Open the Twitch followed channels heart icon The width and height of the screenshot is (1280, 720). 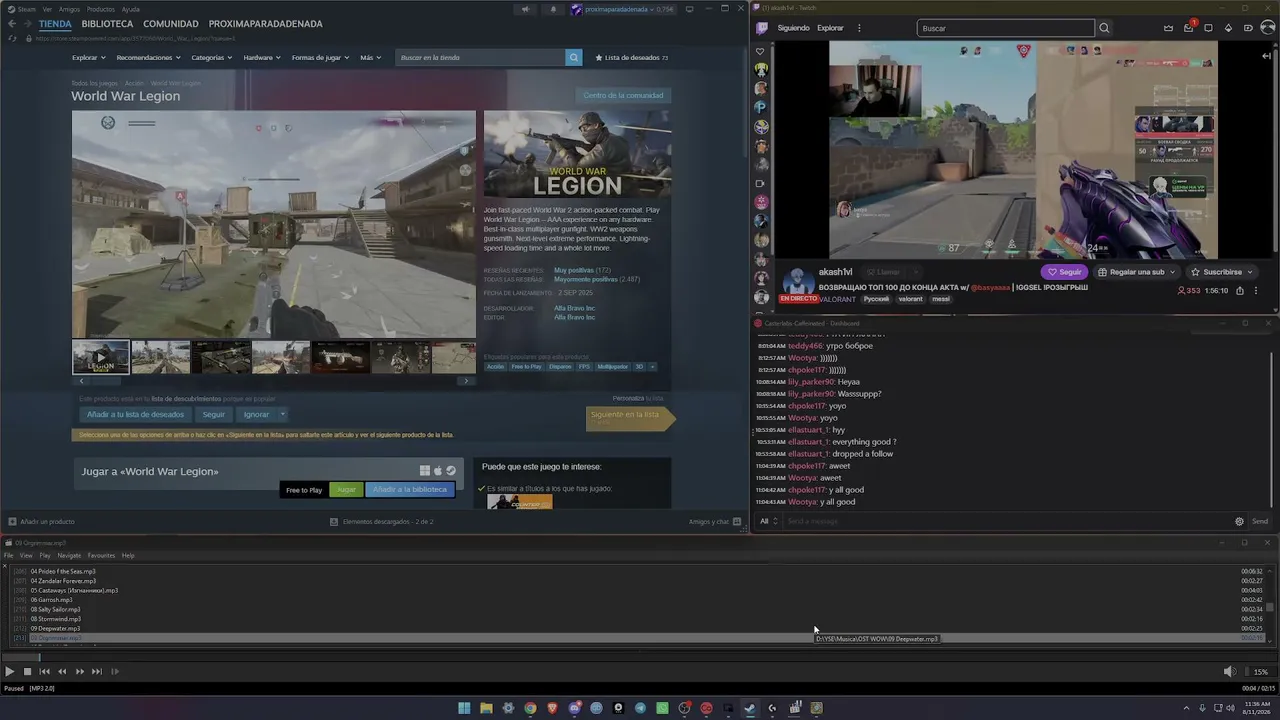[761, 51]
